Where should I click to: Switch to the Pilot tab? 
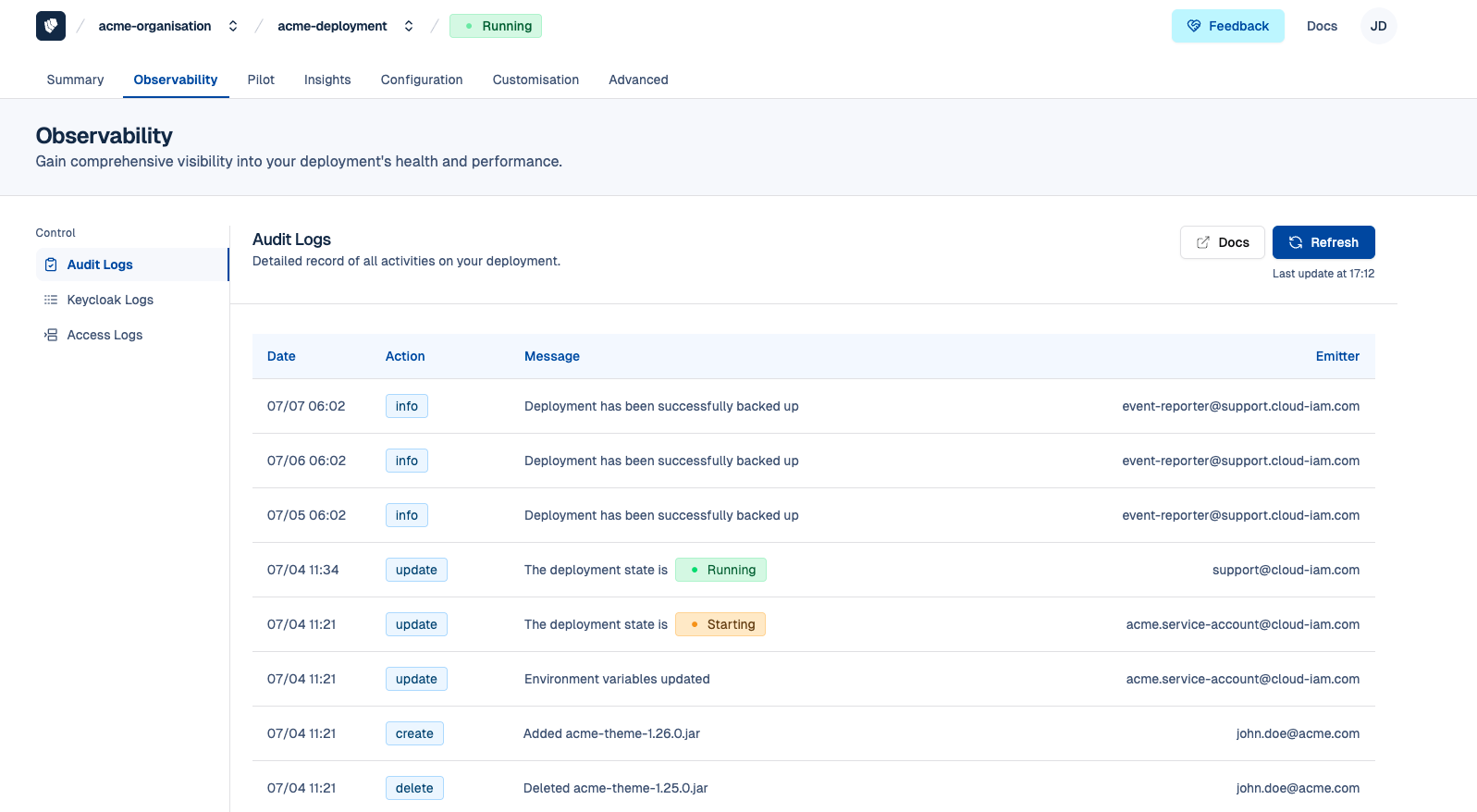pos(261,80)
